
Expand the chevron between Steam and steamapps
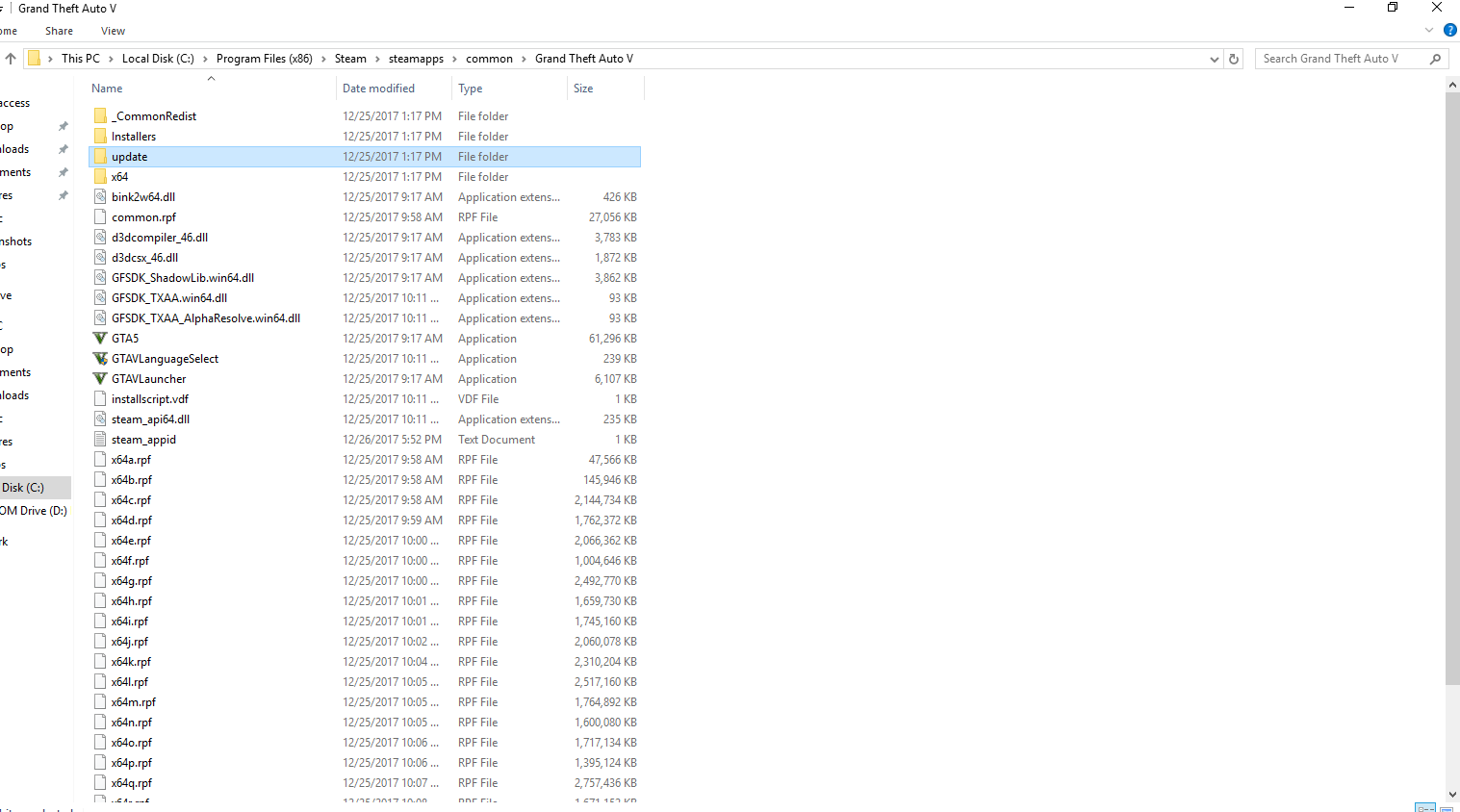point(377,59)
